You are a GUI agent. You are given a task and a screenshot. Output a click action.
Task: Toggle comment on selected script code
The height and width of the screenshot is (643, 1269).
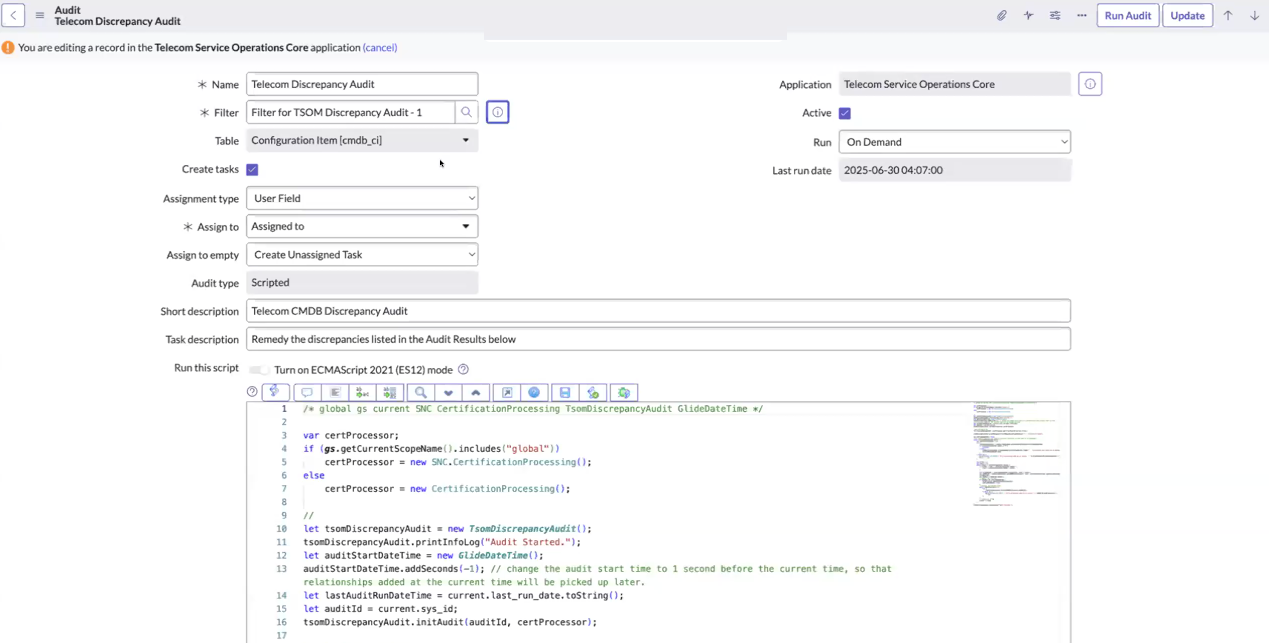(307, 392)
